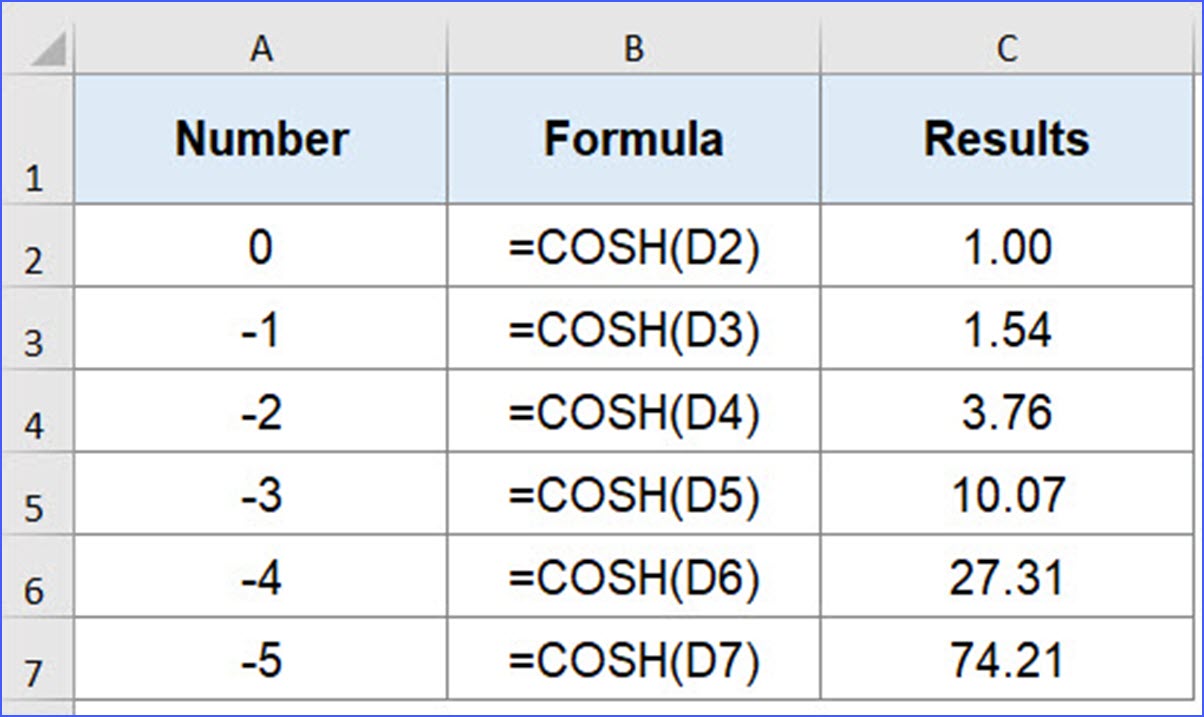Select column A header

[x=262, y=44]
